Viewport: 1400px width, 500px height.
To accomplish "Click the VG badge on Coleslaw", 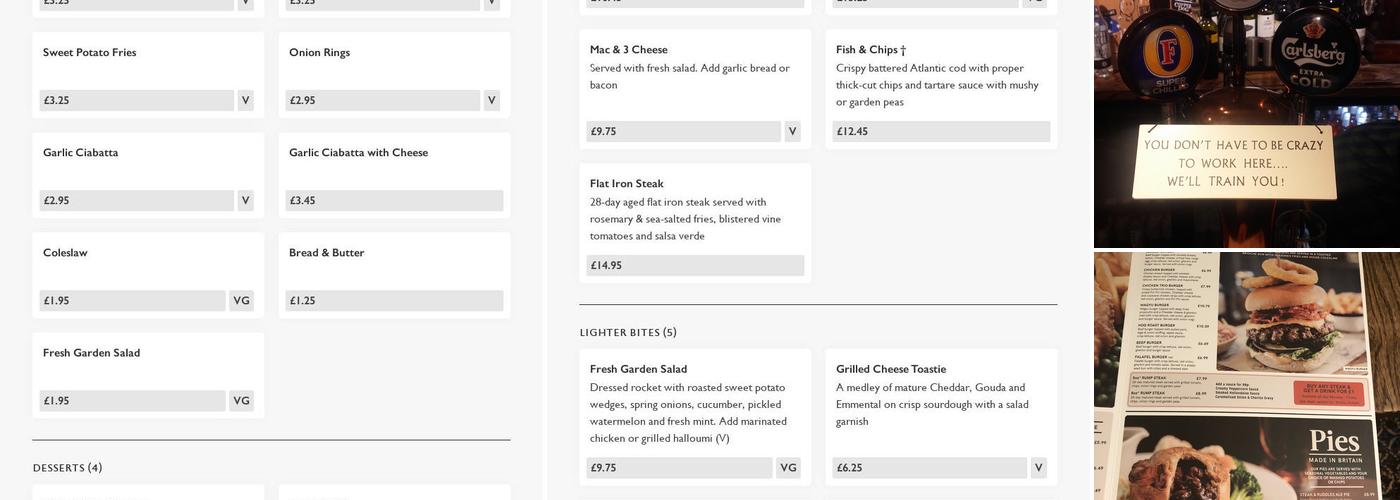I will [241, 300].
